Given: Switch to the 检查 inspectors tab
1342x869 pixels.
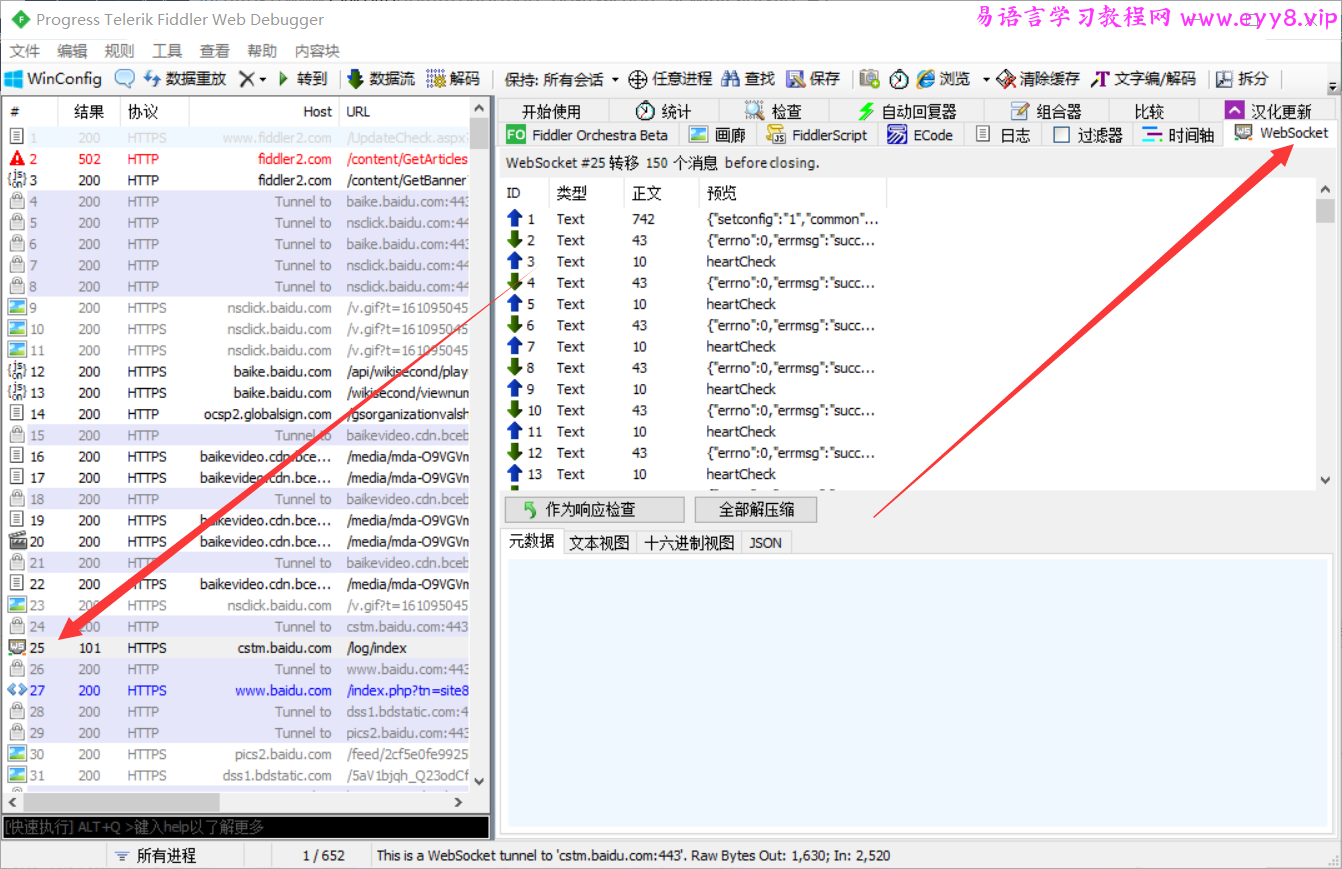Looking at the screenshot, I should pos(773,111).
